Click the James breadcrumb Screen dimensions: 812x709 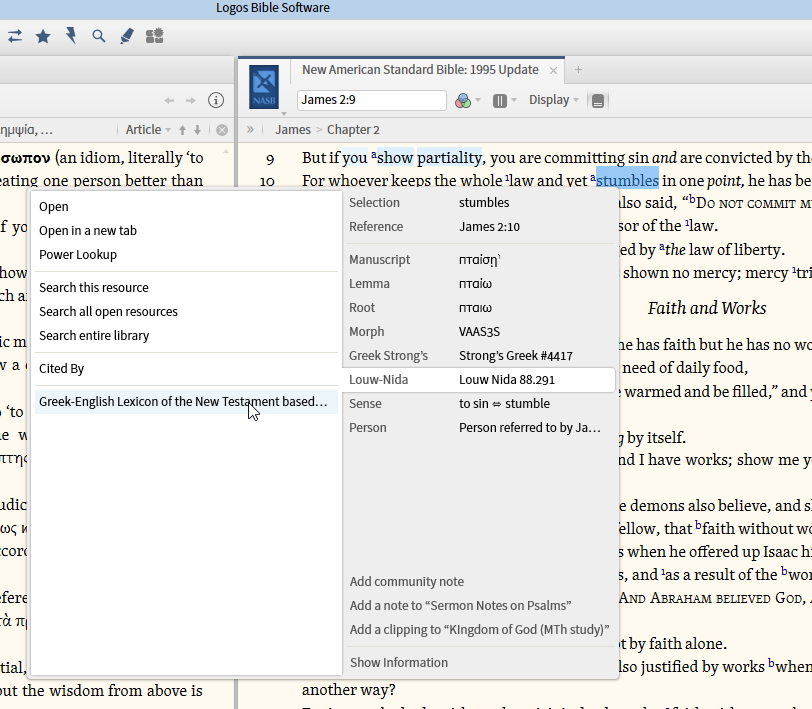click(x=293, y=129)
